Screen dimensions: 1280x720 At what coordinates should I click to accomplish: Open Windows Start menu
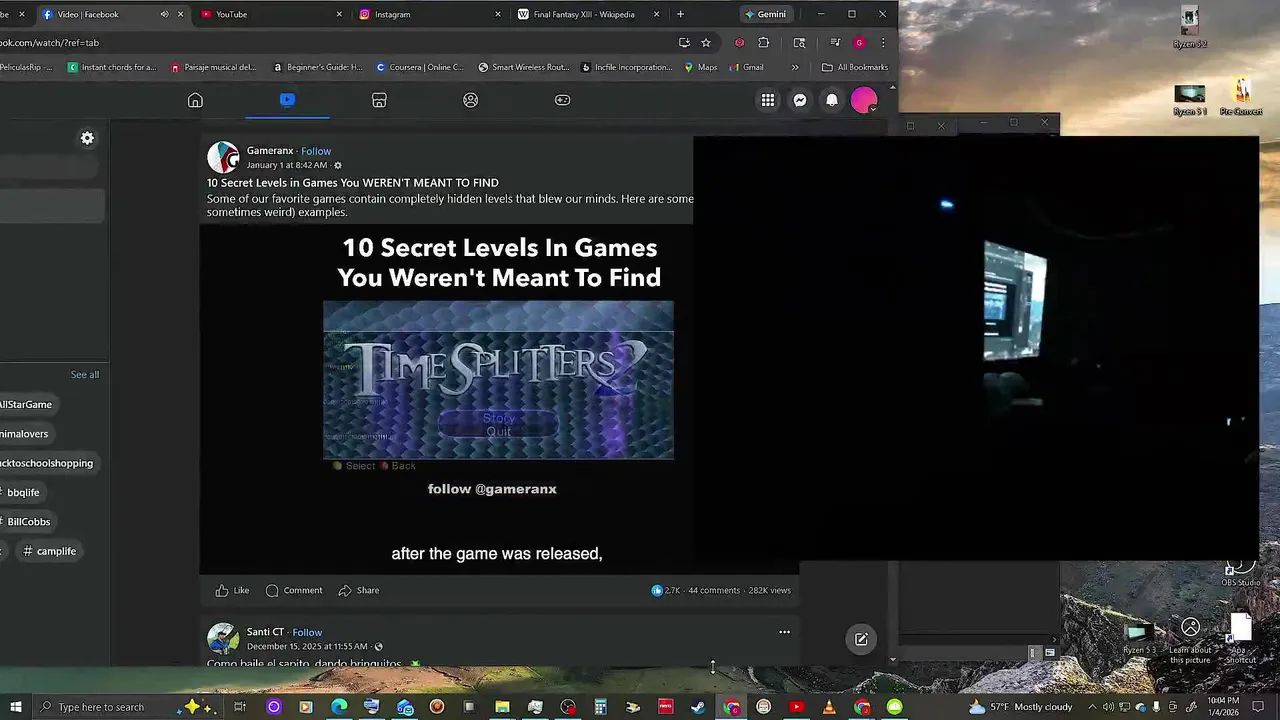click(x=16, y=707)
